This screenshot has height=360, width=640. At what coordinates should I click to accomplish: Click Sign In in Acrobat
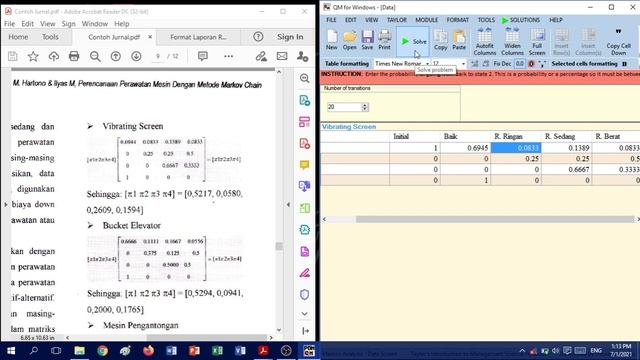click(x=290, y=37)
